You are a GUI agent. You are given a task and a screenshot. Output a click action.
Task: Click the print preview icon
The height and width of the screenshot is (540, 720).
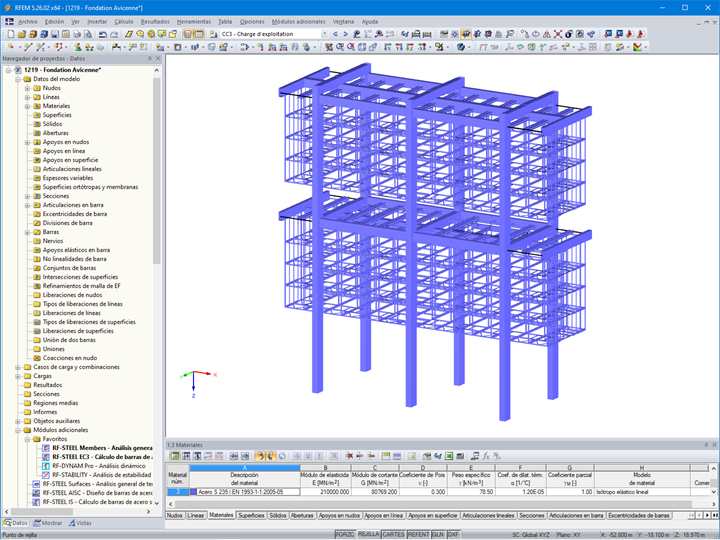(x=88, y=34)
